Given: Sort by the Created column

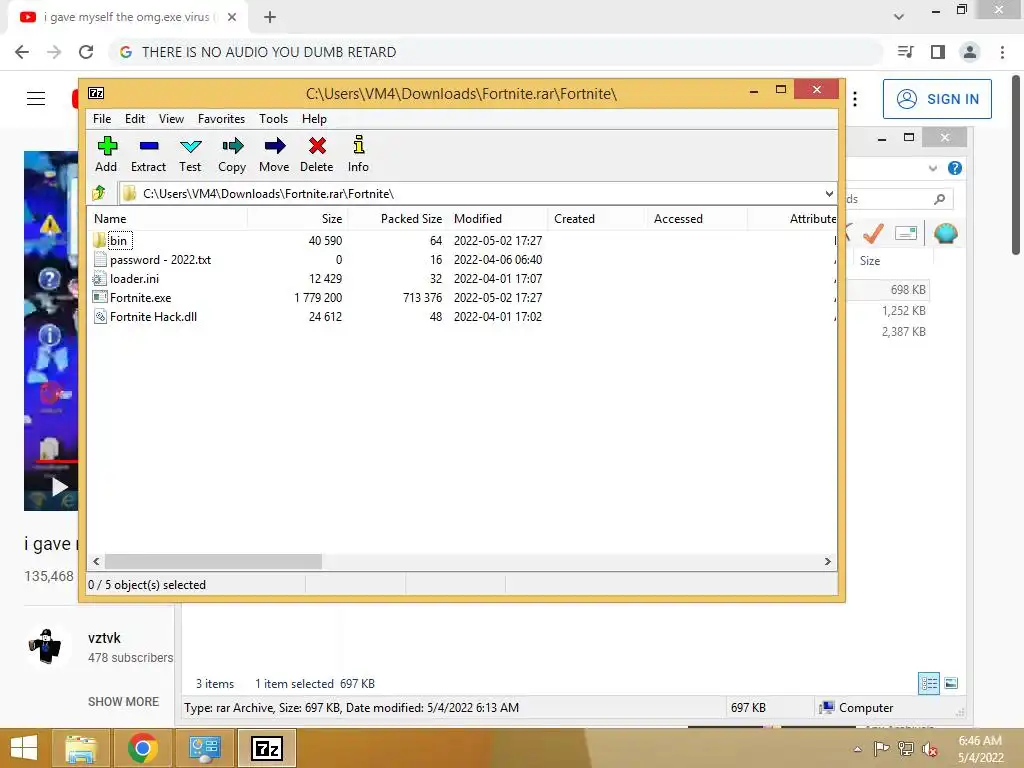Looking at the screenshot, I should coord(597,219).
